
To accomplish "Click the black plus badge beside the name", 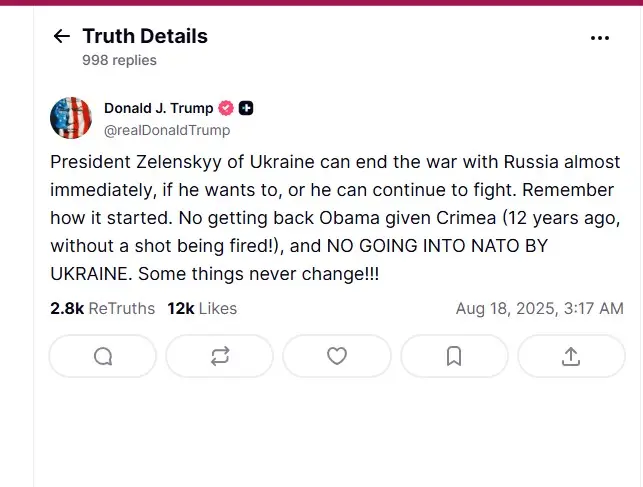I will pyautogui.click(x=246, y=109).
